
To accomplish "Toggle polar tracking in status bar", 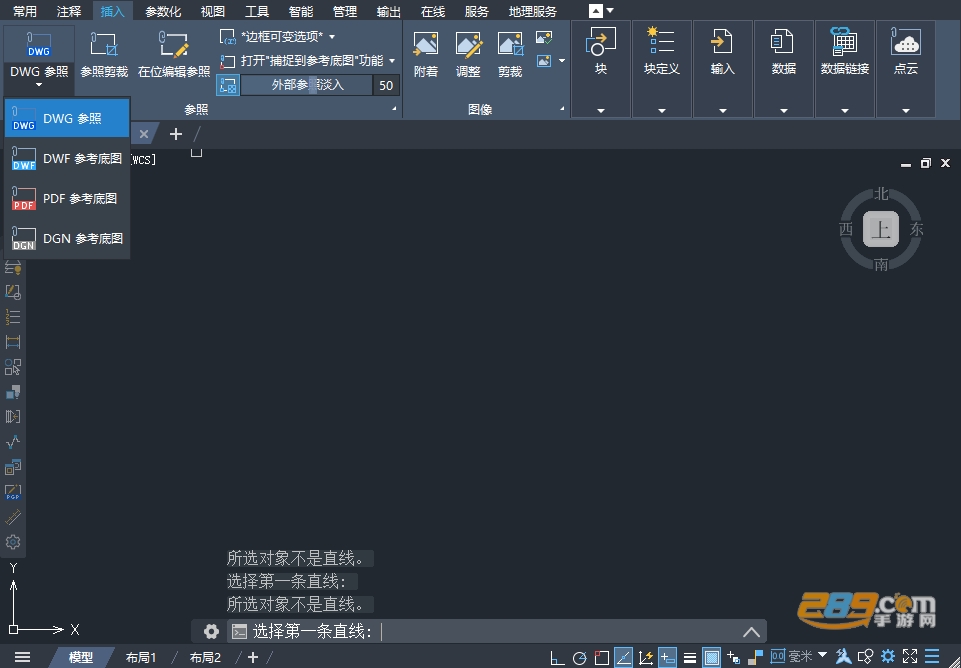I will point(579,658).
